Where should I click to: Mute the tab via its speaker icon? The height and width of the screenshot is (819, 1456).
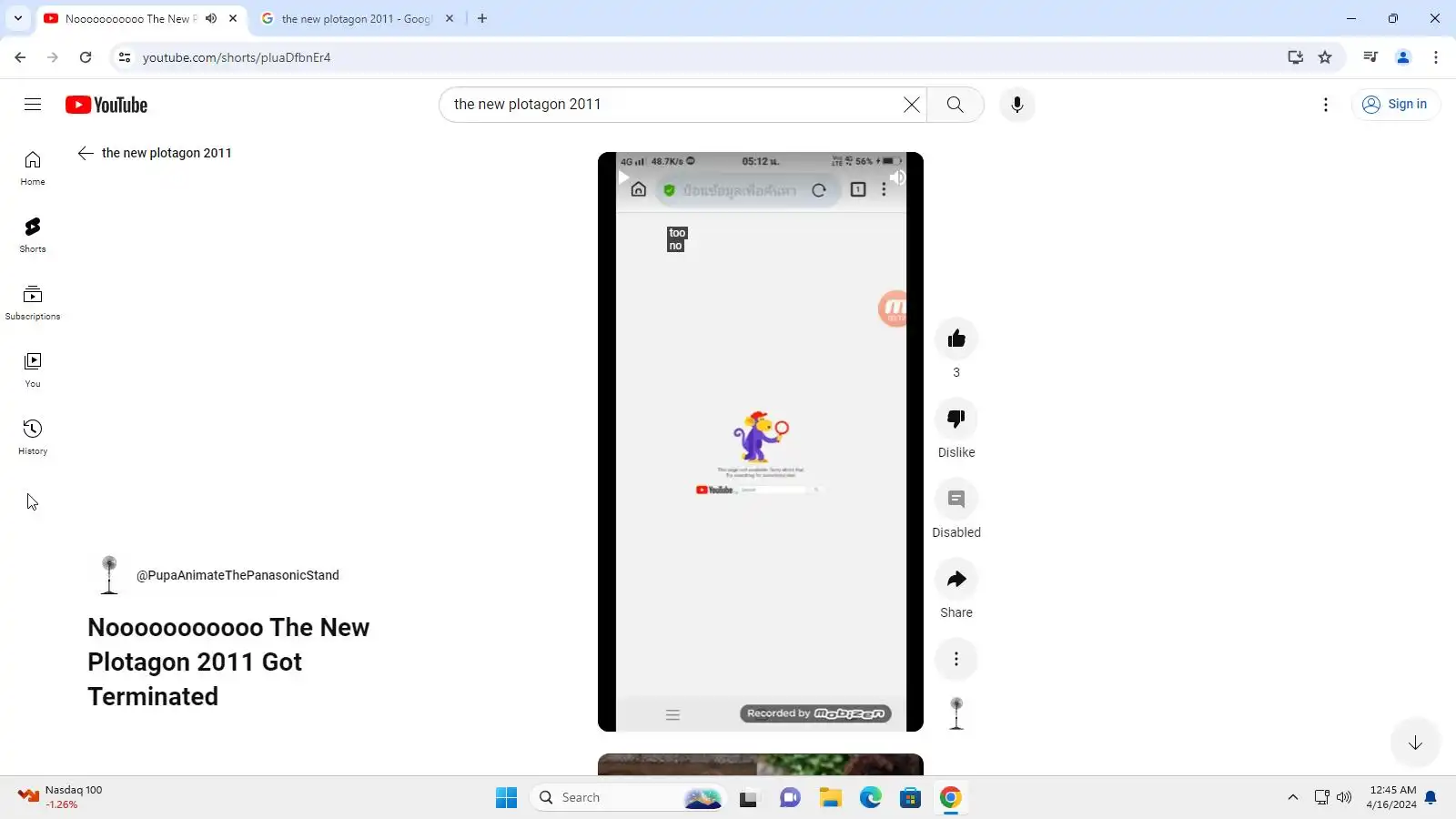click(211, 18)
